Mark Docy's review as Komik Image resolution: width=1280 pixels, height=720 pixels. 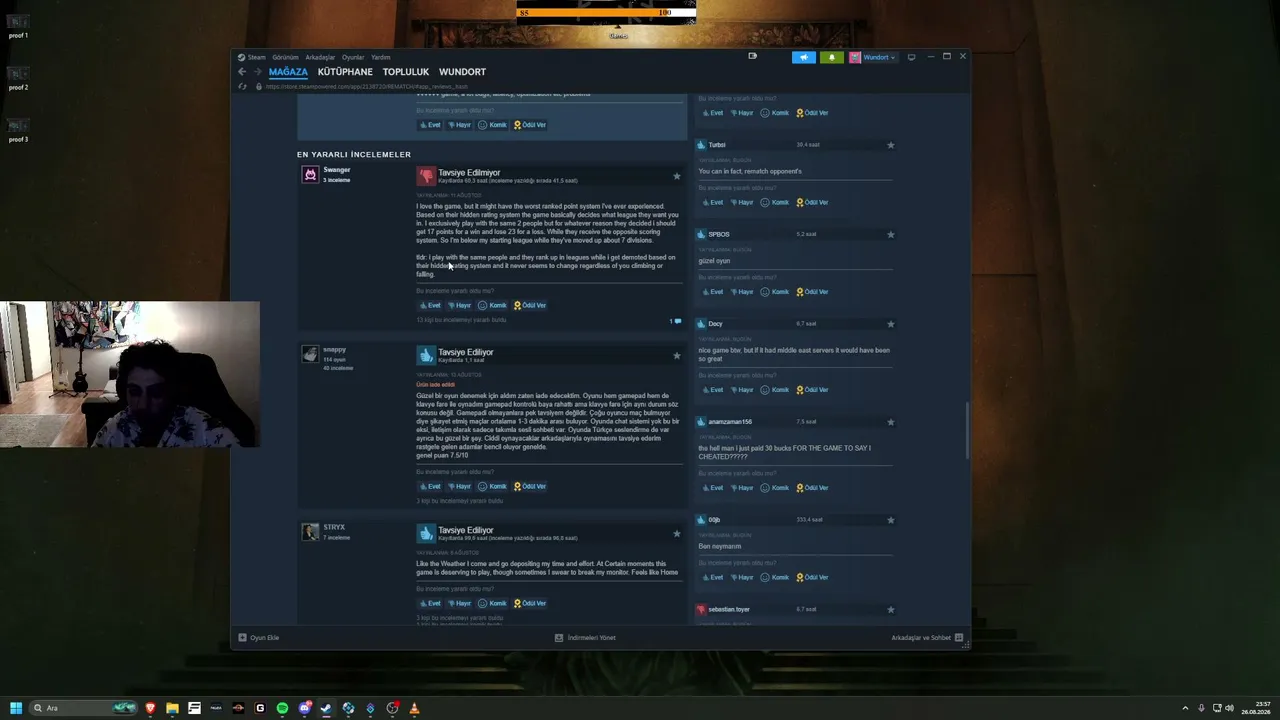click(x=774, y=390)
